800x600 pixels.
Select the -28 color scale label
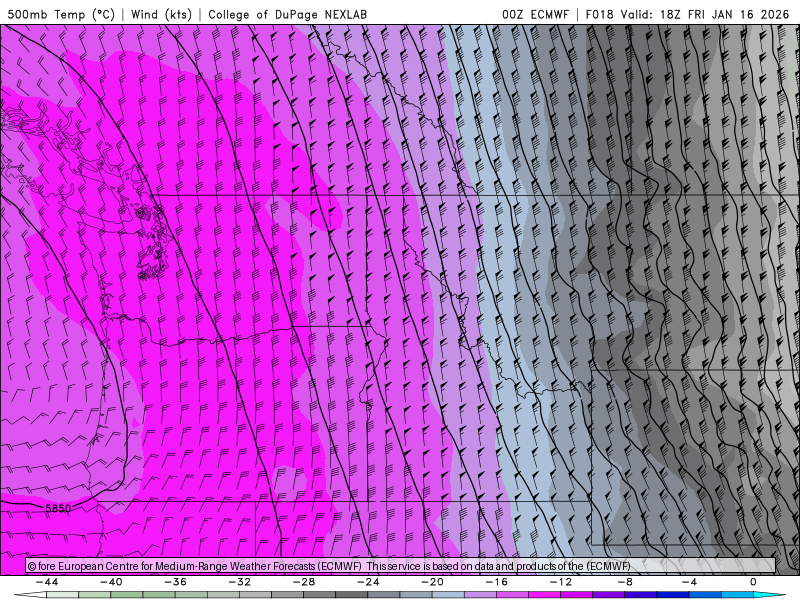point(304,582)
